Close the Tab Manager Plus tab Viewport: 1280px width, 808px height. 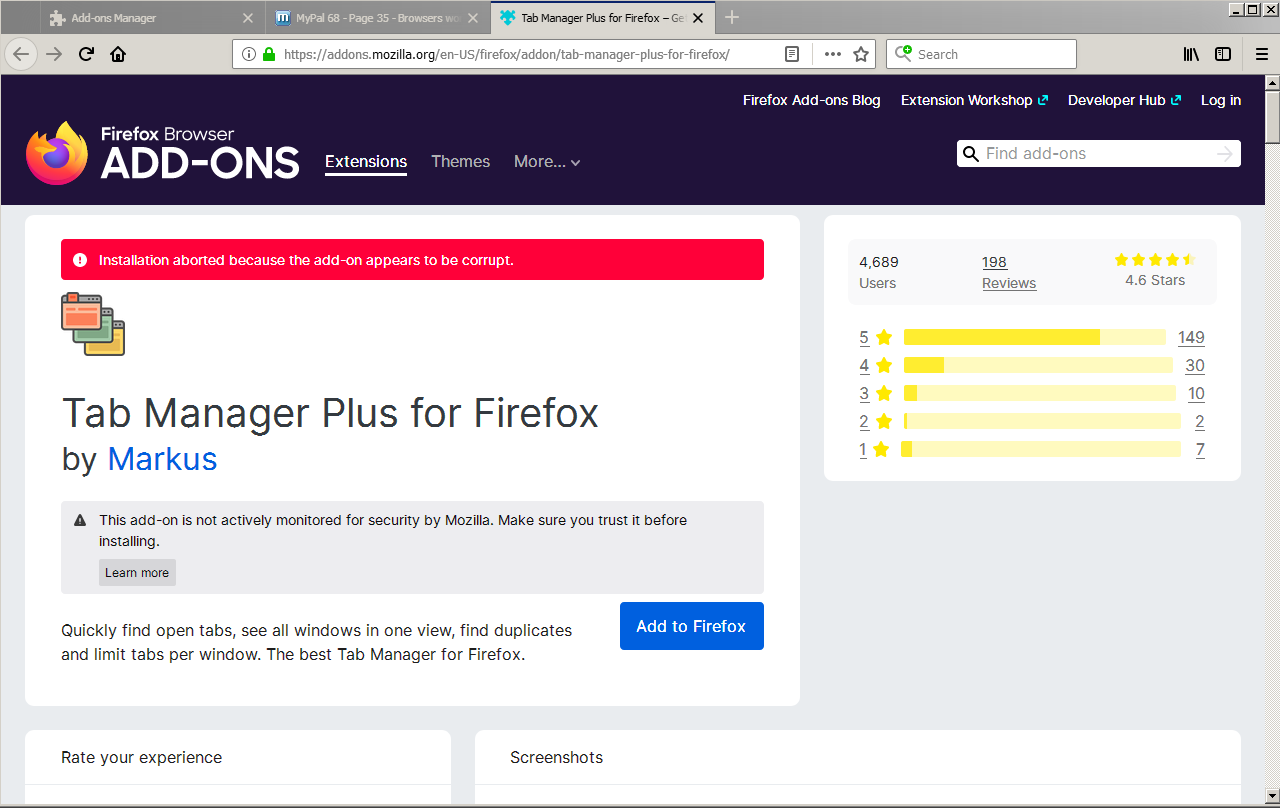tap(698, 18)
